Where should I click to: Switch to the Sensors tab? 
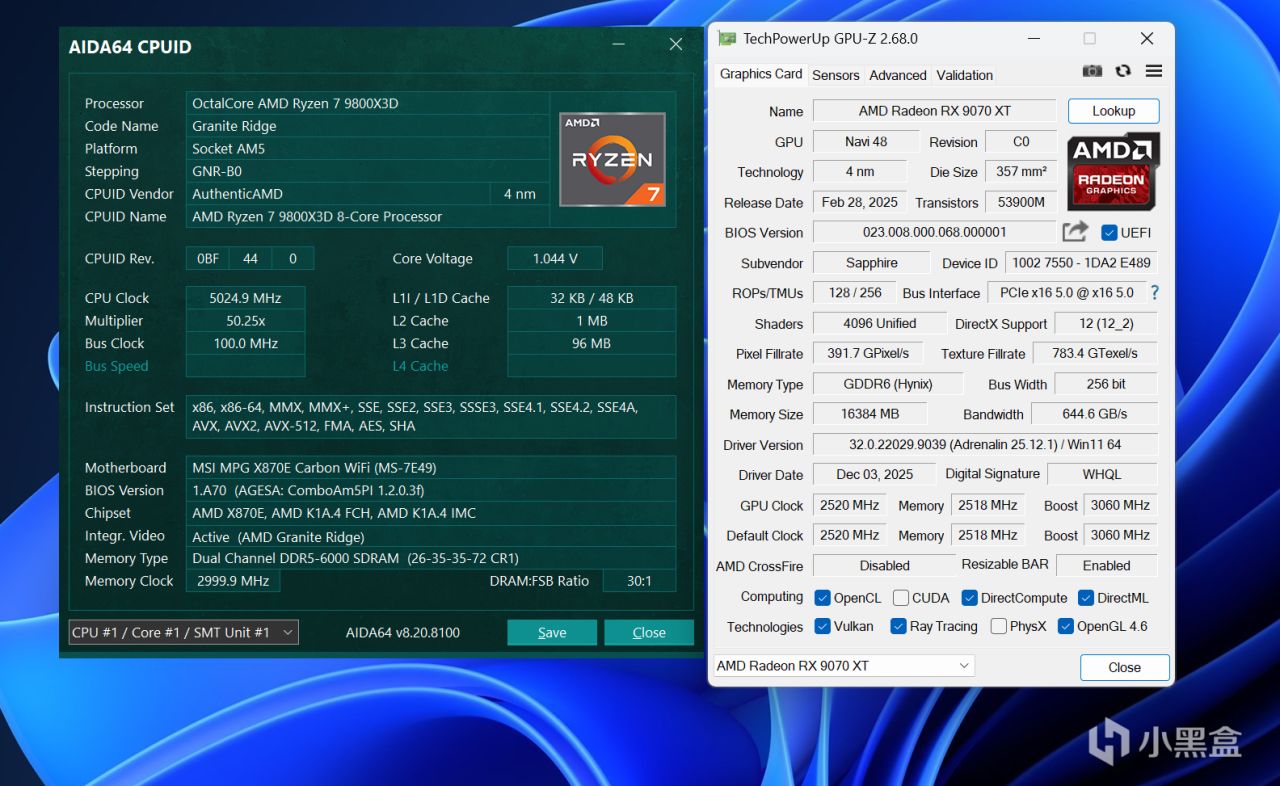(836, 75)
